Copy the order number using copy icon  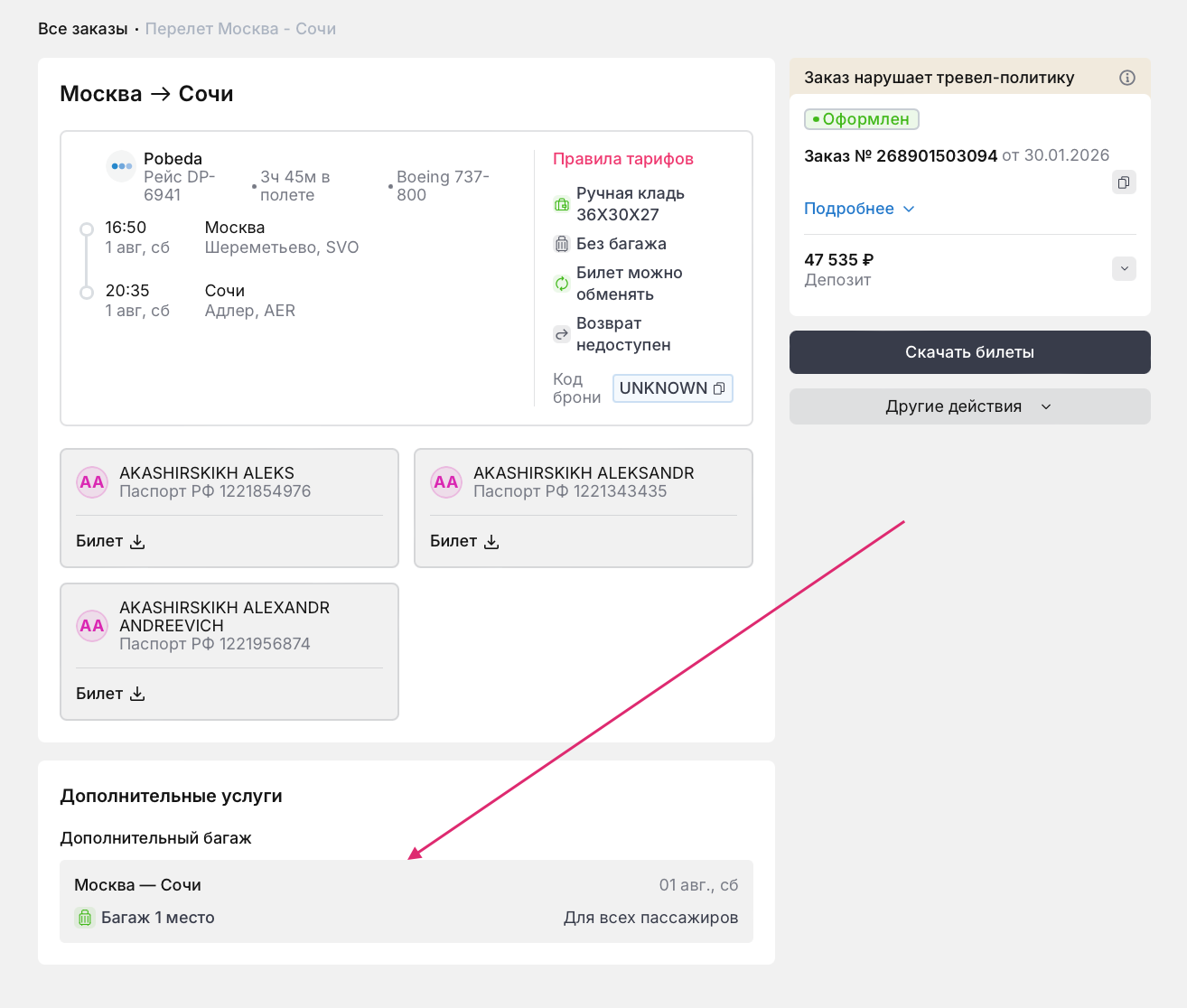[1123, 182]
